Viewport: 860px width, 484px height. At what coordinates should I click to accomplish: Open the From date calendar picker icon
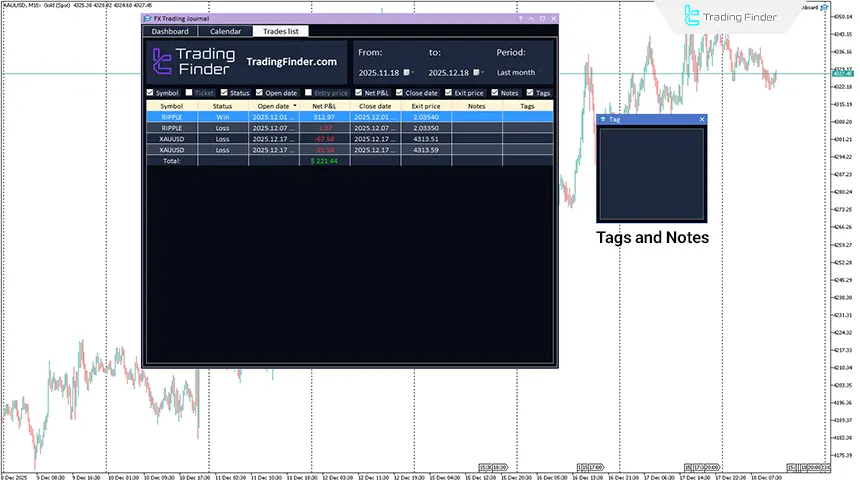(408, 72)
